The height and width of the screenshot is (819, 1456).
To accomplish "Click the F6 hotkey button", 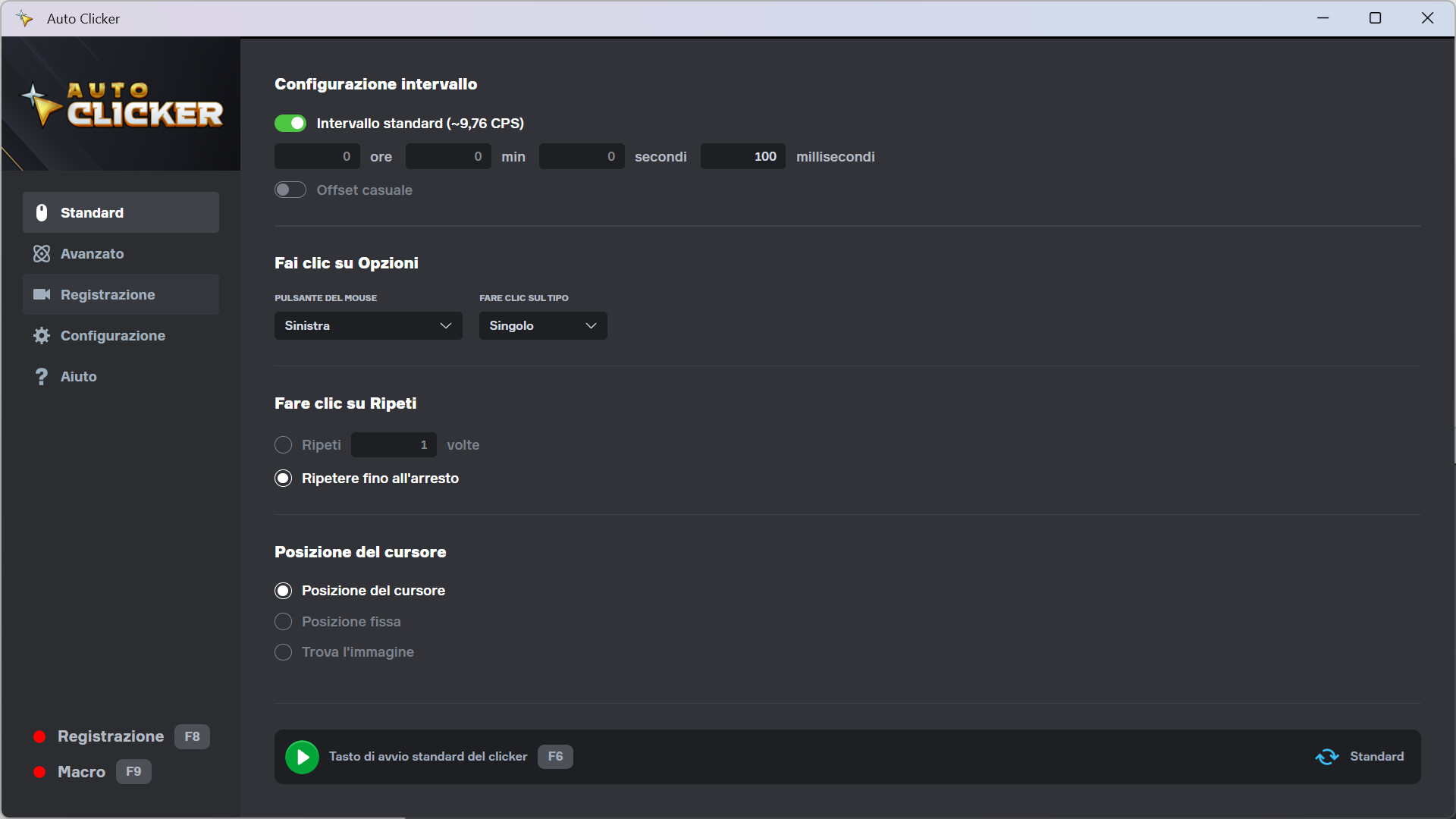I will point(555,757).
